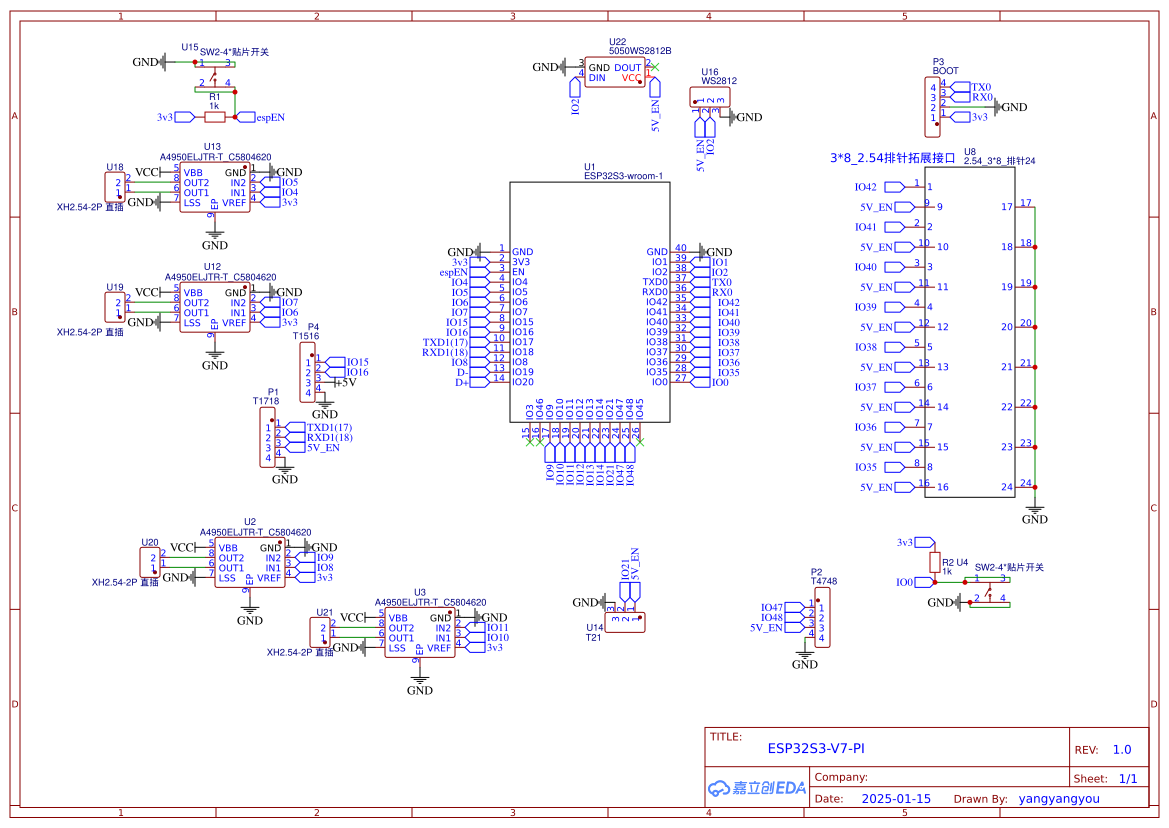Select resistor R2 1k near IO0
Screen dimensions: 1169x828
tap(935, 563)
